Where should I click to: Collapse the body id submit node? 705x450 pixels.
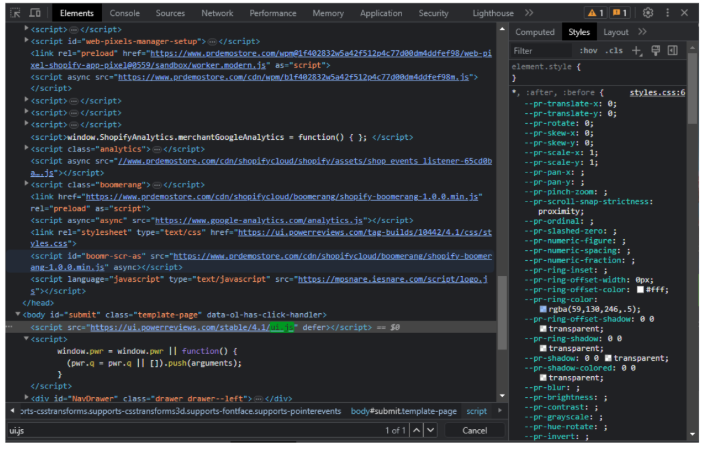(18, 314)
